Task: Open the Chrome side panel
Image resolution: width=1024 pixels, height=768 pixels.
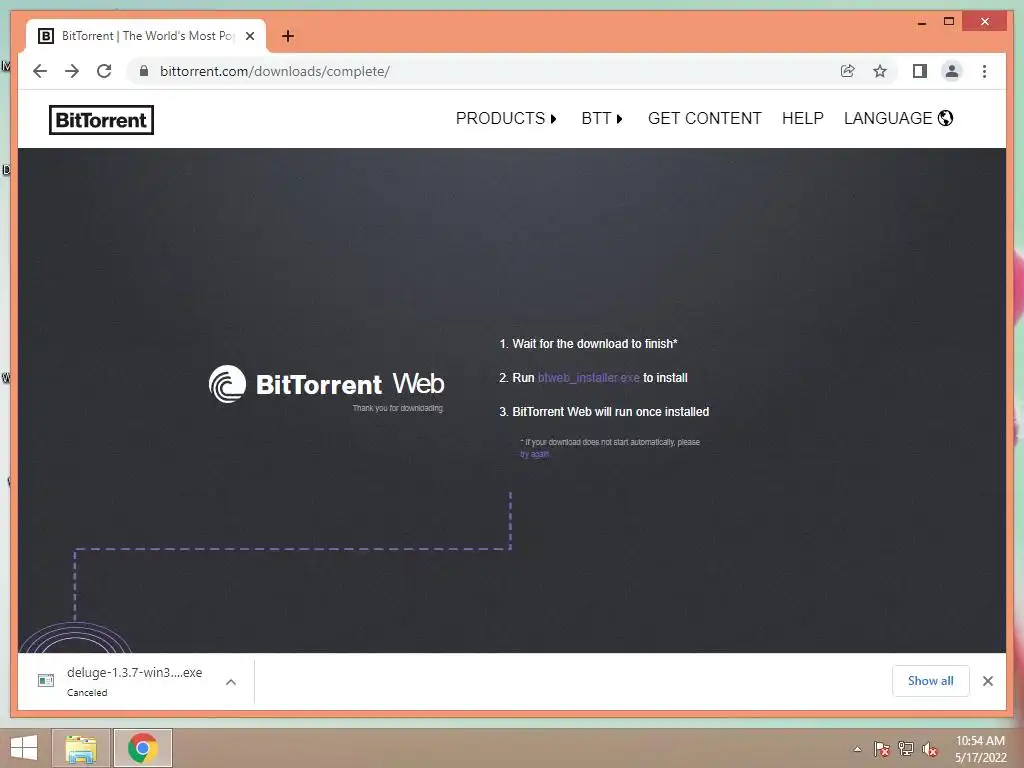Action: [x=920, y=71]
